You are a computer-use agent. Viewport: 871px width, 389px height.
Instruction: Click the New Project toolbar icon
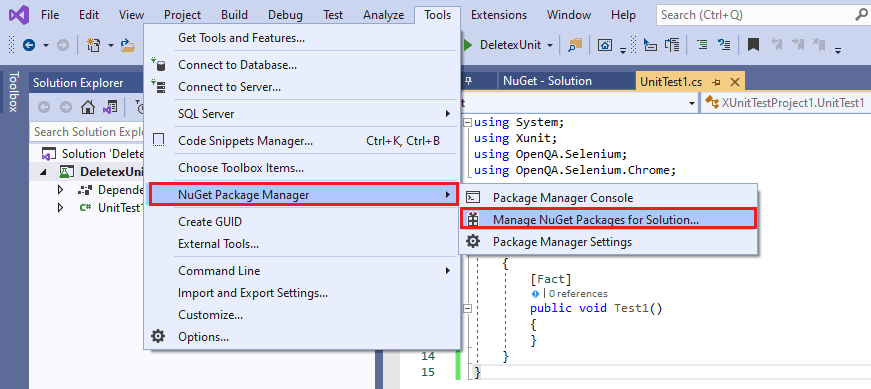(x=94, y=45)
